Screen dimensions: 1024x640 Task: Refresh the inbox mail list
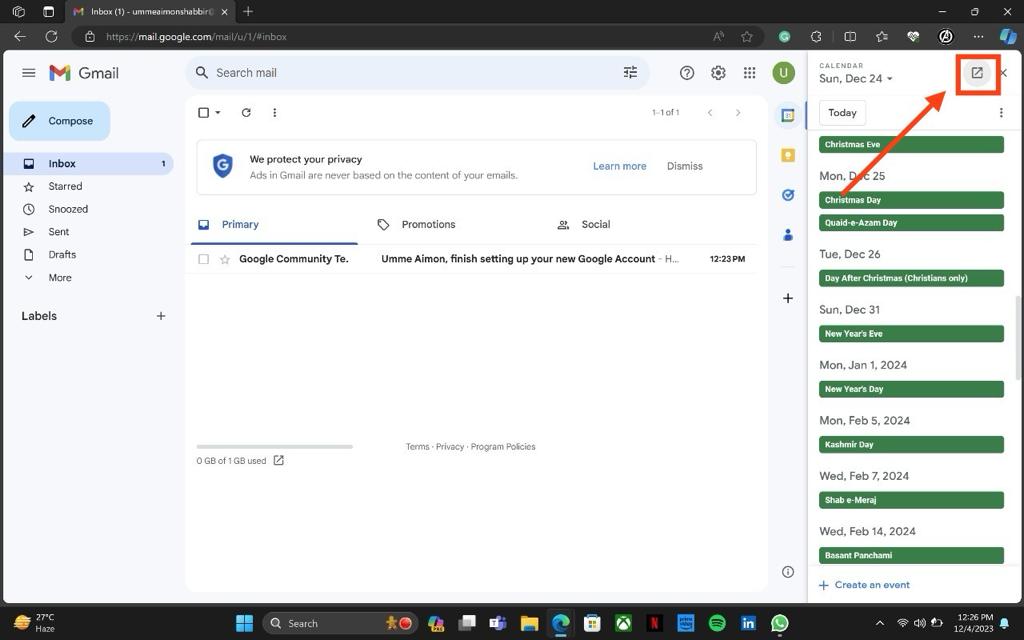(x=246, y=113)
